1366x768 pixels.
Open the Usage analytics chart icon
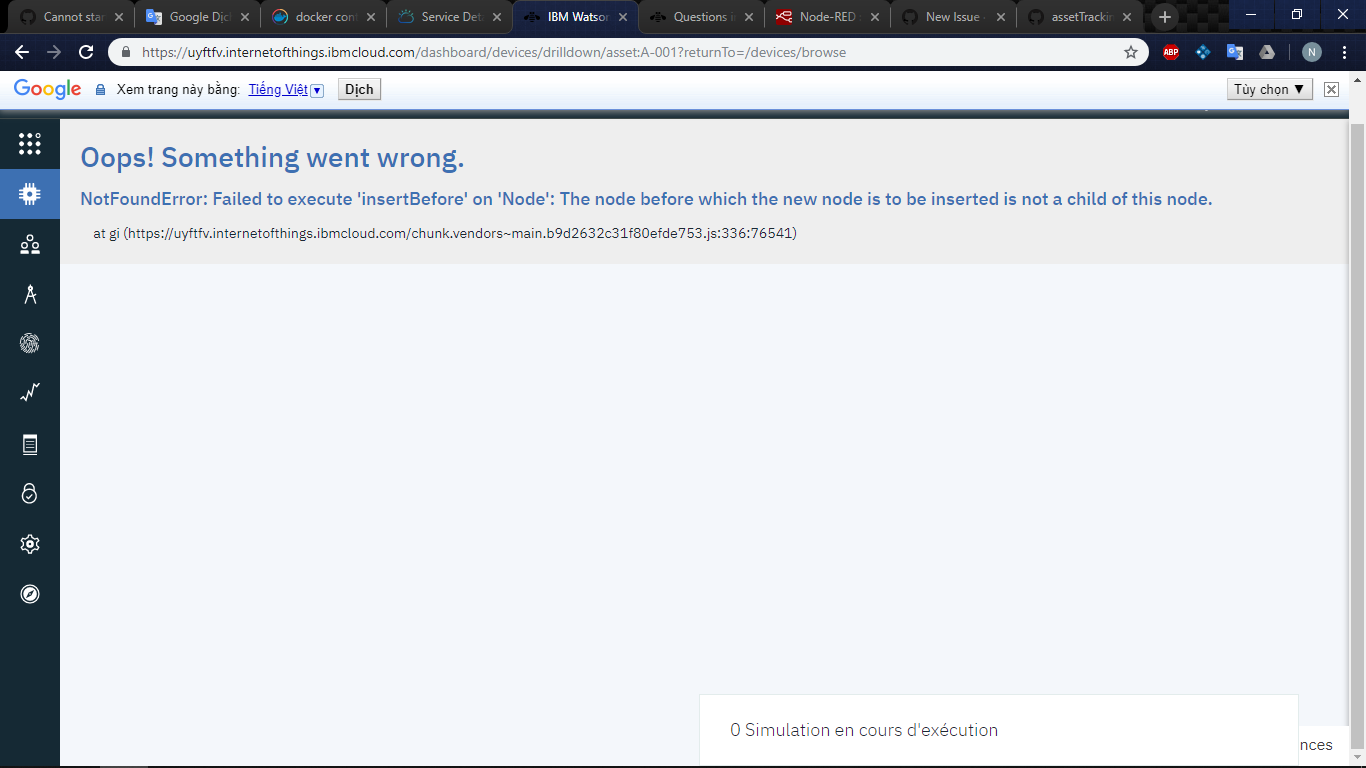30,392
